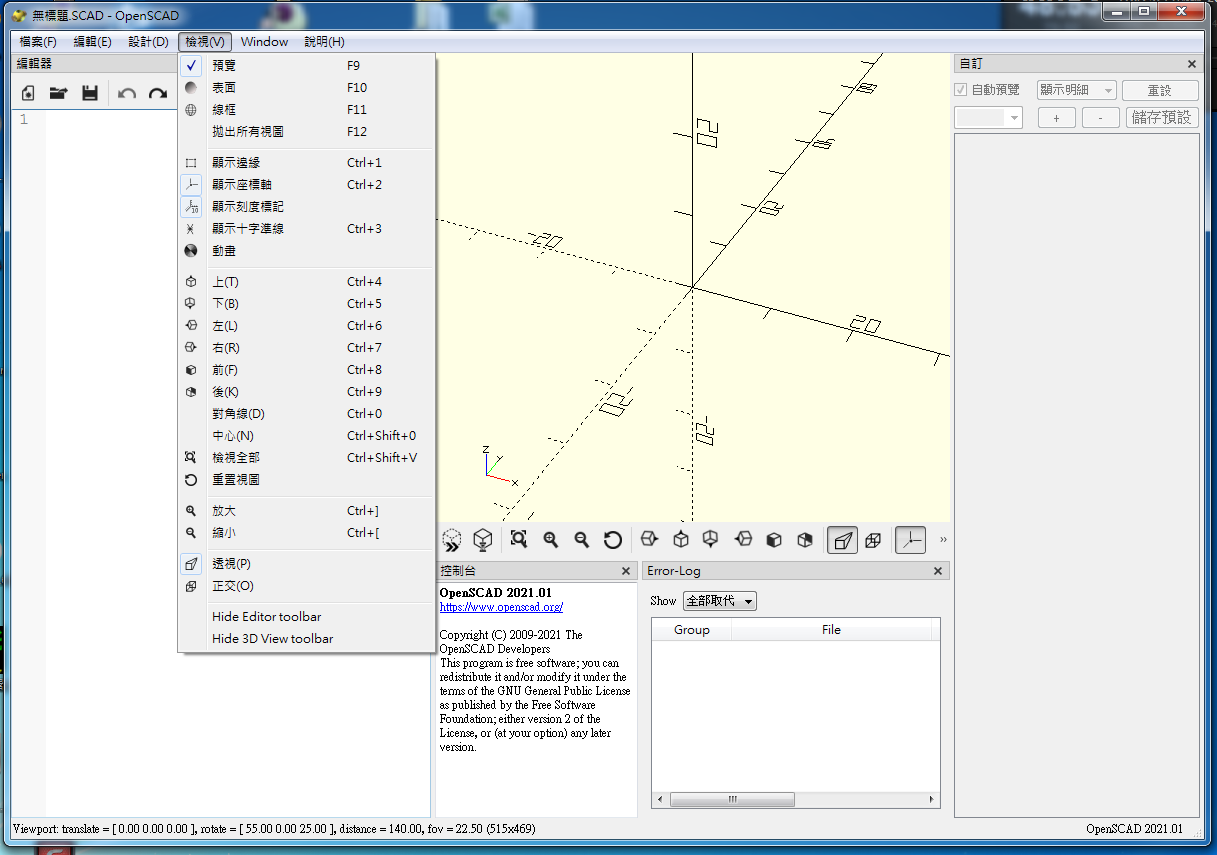Choose 表面 (F10) in the View menu
Image resolution: width=1217 pixels, height=855 pixels.
point(306,87)
